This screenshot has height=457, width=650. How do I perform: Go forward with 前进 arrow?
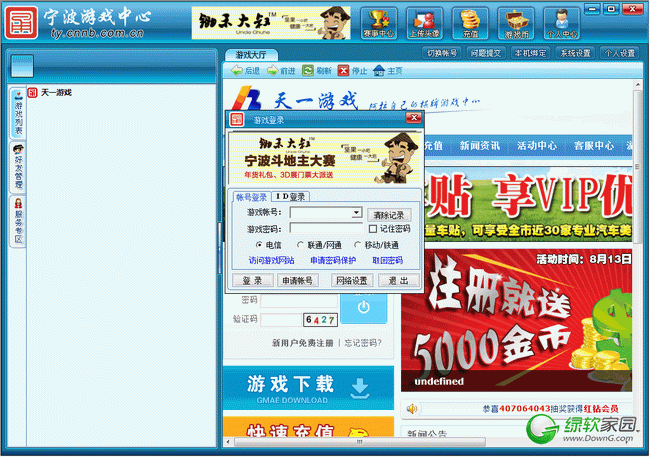click(x=281, y=71)
